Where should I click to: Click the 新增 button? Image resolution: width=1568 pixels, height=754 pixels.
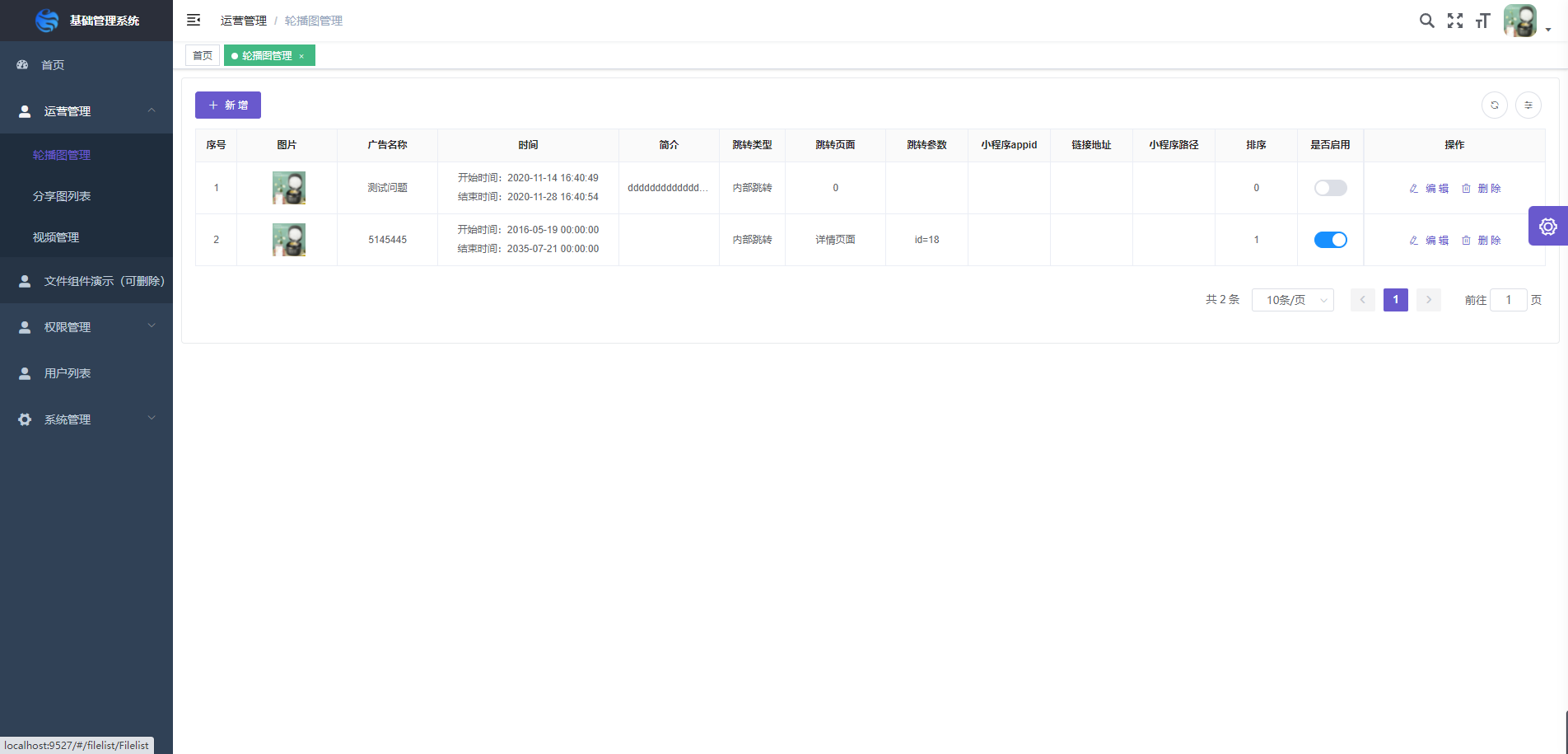point(227,105)
